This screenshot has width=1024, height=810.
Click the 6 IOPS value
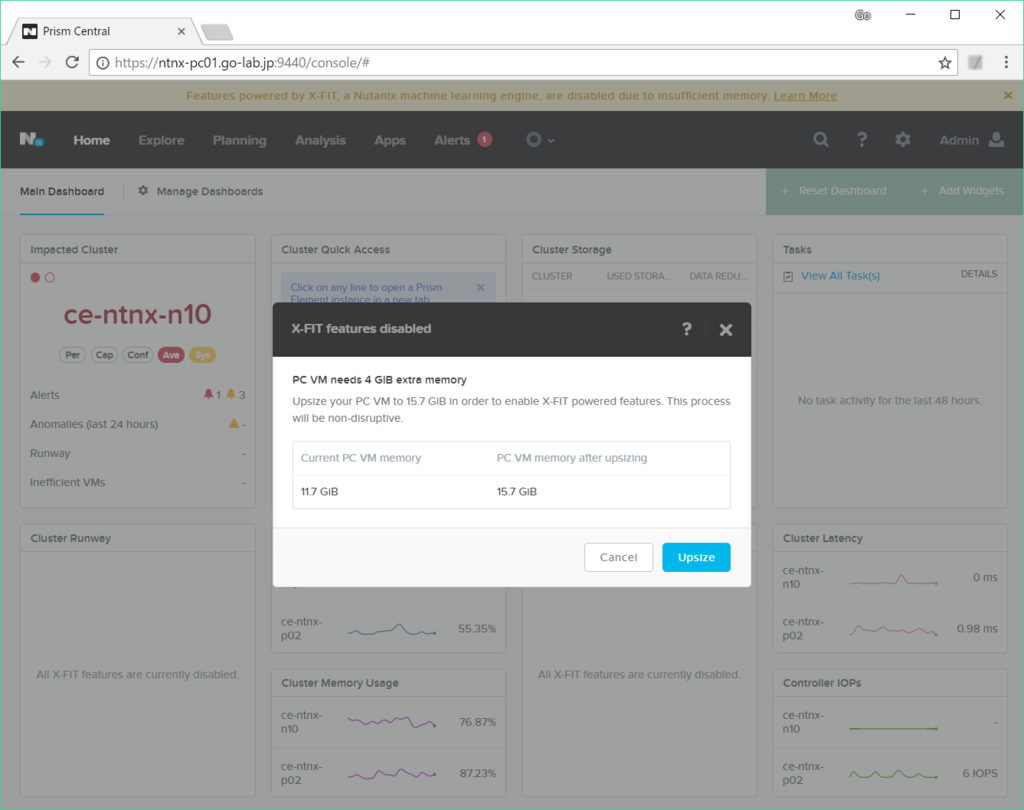pyautogui.click(x=980, y=773)
